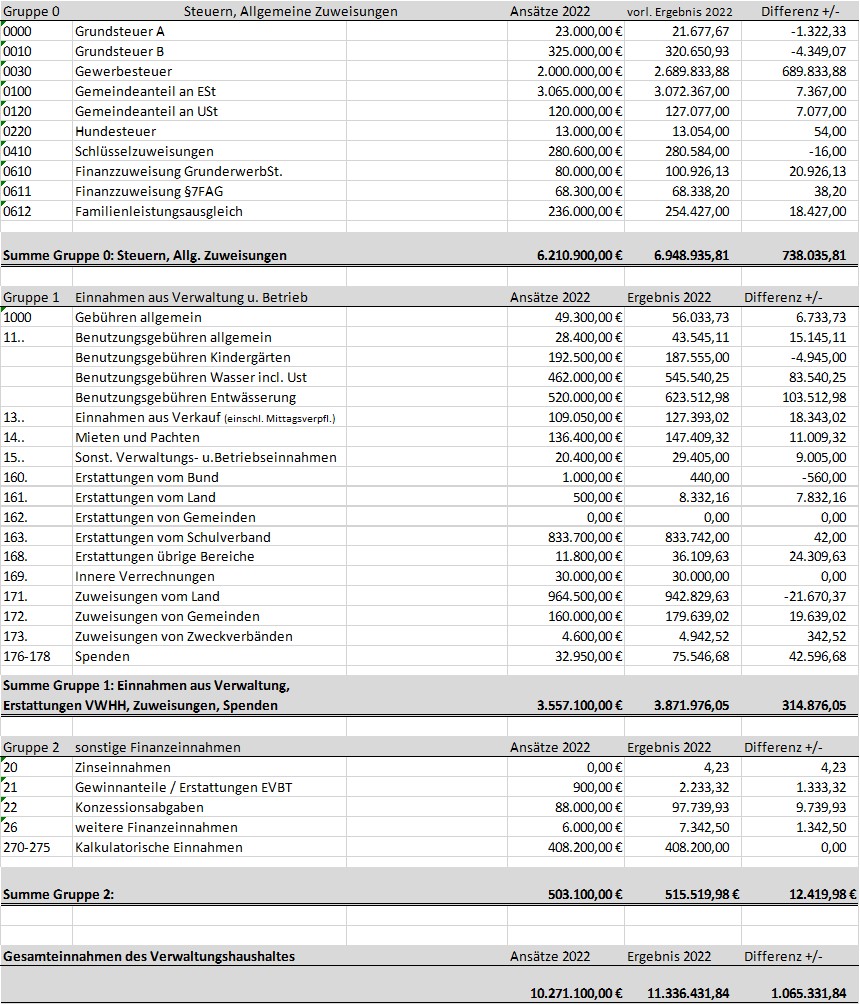The height and width of the screenshot is (1005, 860).
Task: Select Gemeindeanteil an USt row label
Action: pyautogui.click(x=209, y=111)
